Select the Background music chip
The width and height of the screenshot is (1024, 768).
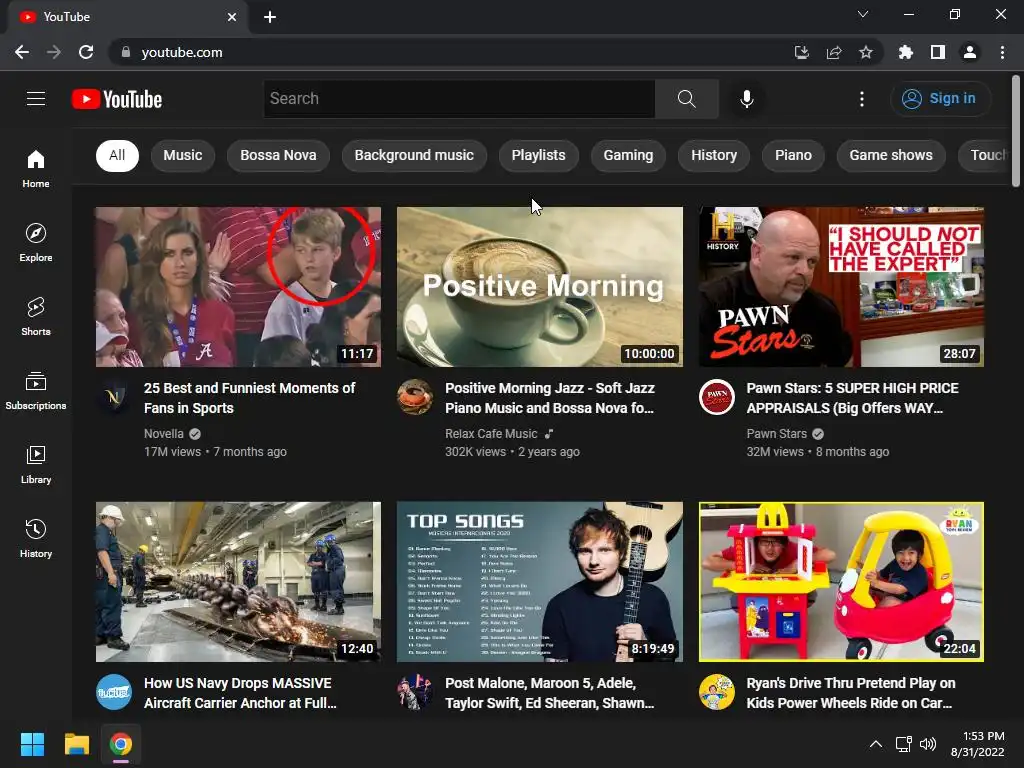tap(414, 155)
